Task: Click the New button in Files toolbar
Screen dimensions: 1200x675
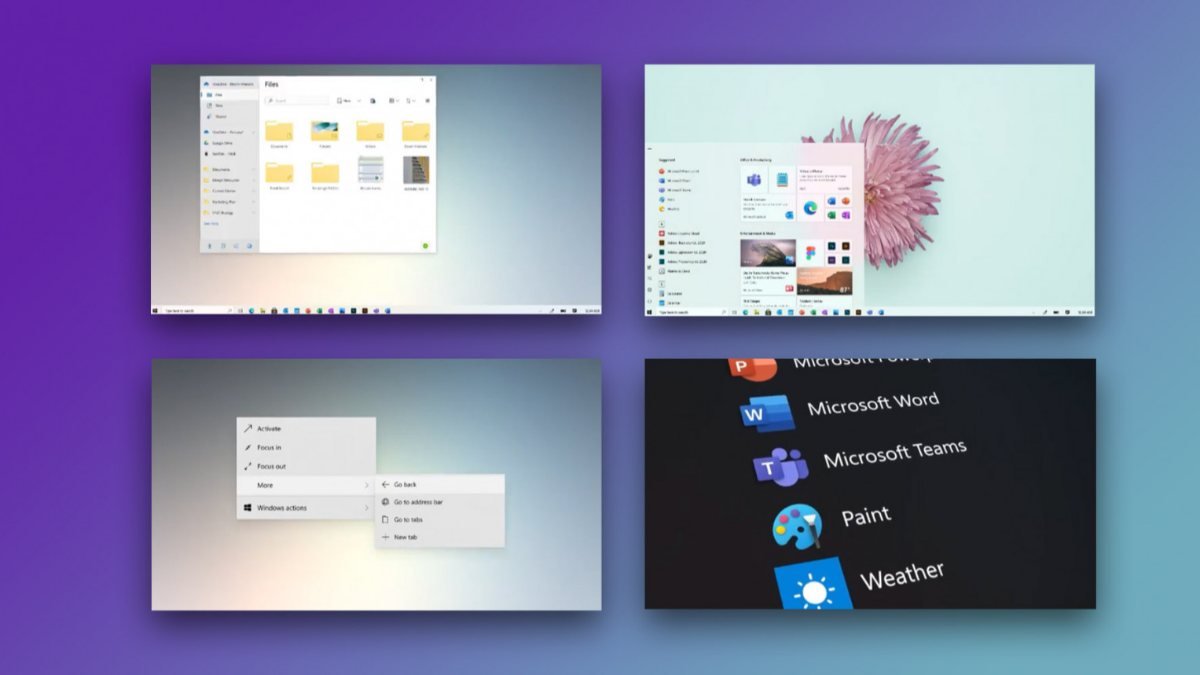Action: pos(343,100)
